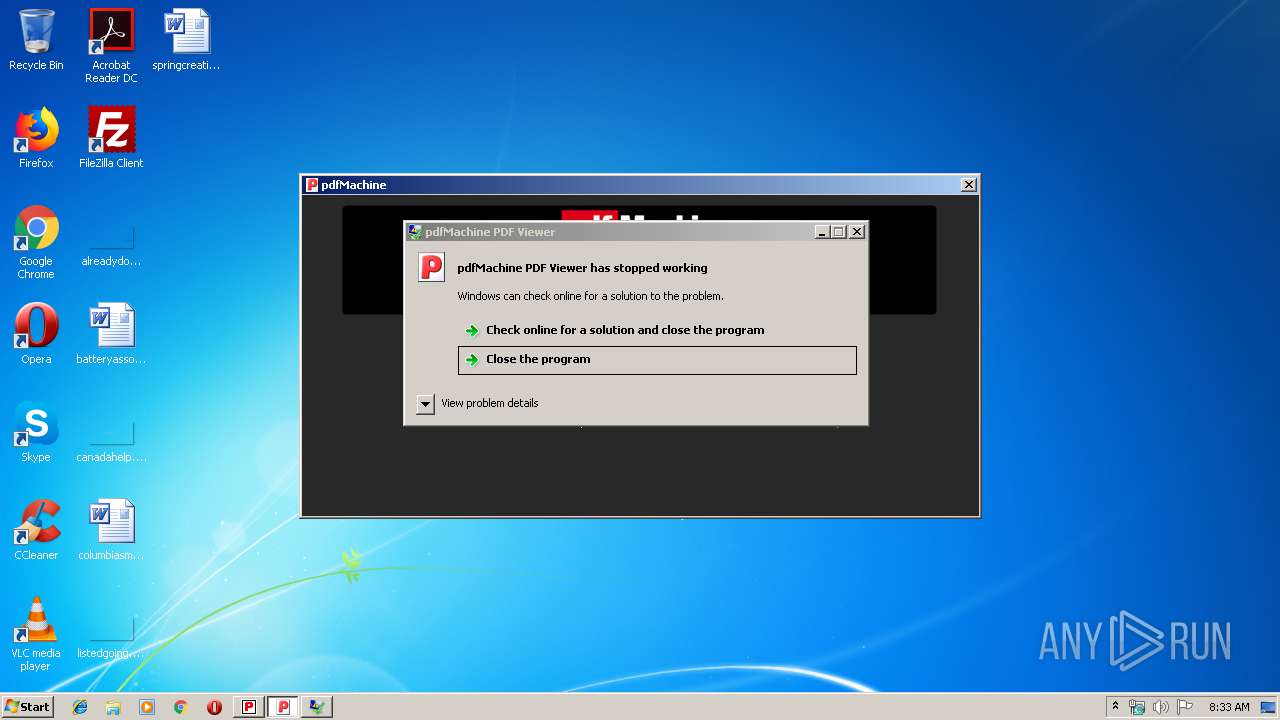
Task: Open the Action Center flag icon
Action: click(1185, 707)
